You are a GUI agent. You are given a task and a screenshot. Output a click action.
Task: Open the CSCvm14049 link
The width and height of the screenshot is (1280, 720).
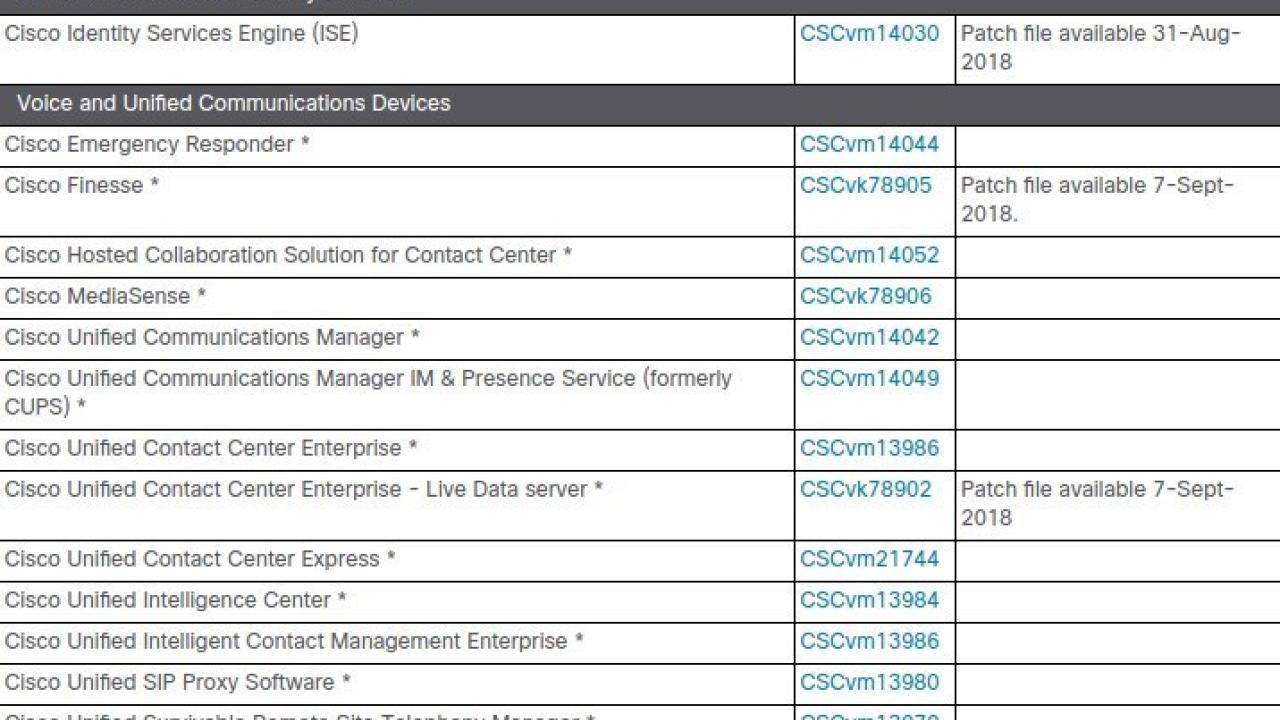[x=869, y=378]
